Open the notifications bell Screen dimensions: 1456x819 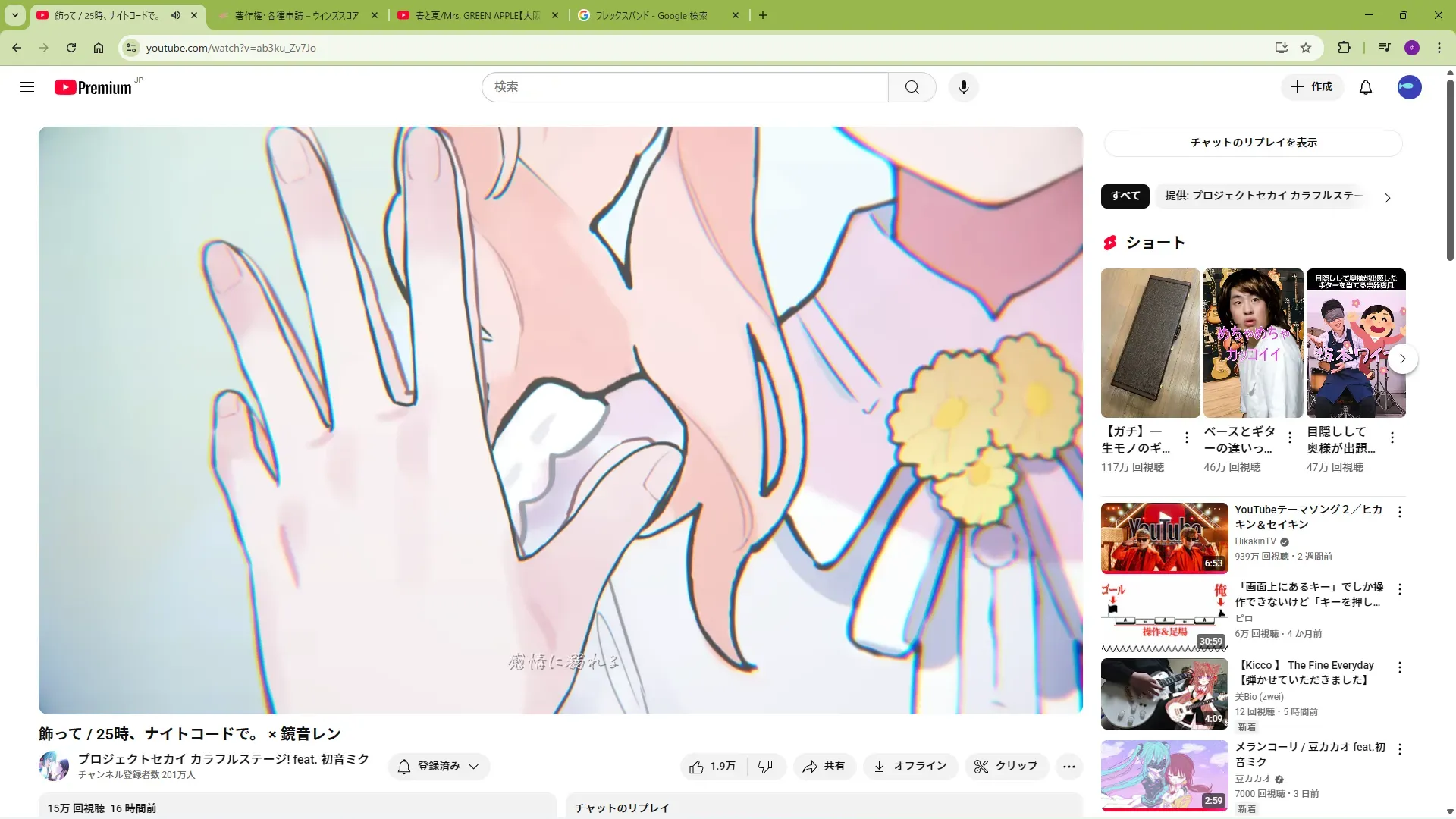pos(1365,87)
